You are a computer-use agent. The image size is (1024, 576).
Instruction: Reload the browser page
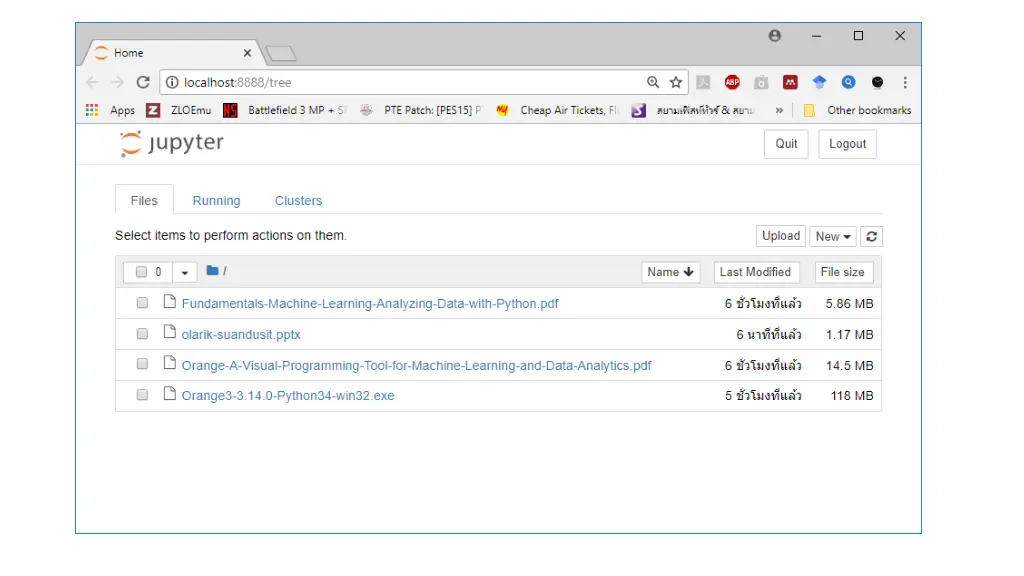pyautogui.click(x=143, y=83)
